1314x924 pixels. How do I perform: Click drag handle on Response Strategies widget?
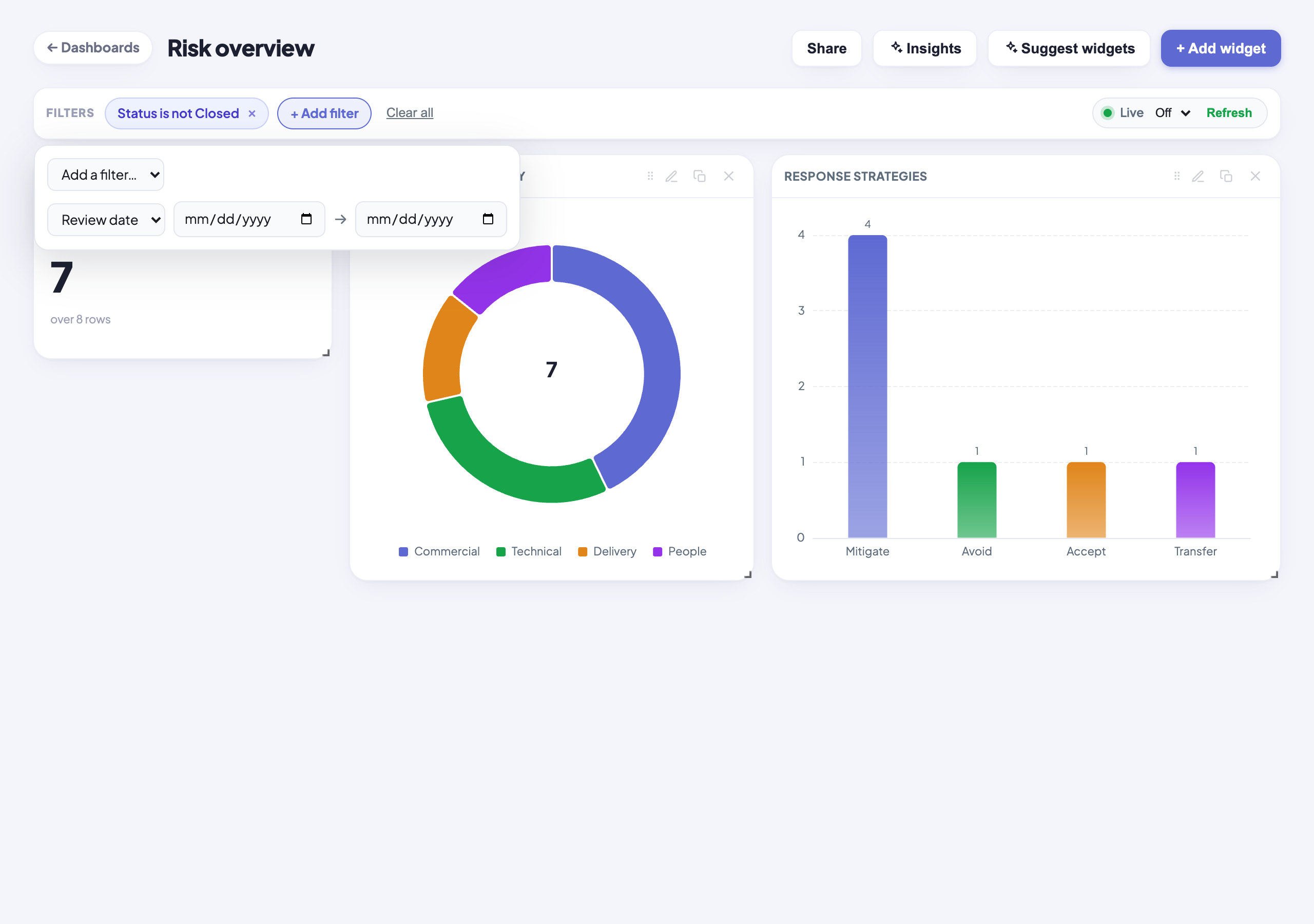coord(1176,176)
